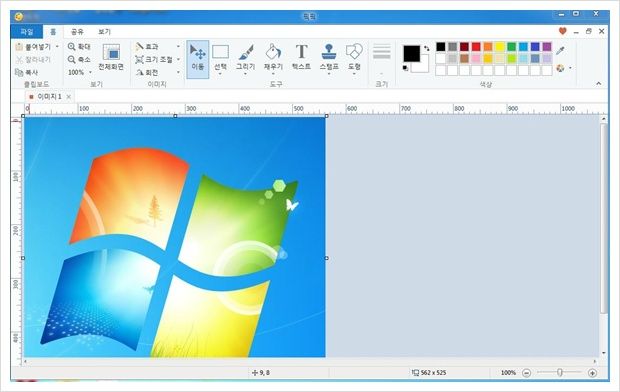
Task: Switch to the 공유 (Share) ribbon tab
Action: (x=77, y=32)
